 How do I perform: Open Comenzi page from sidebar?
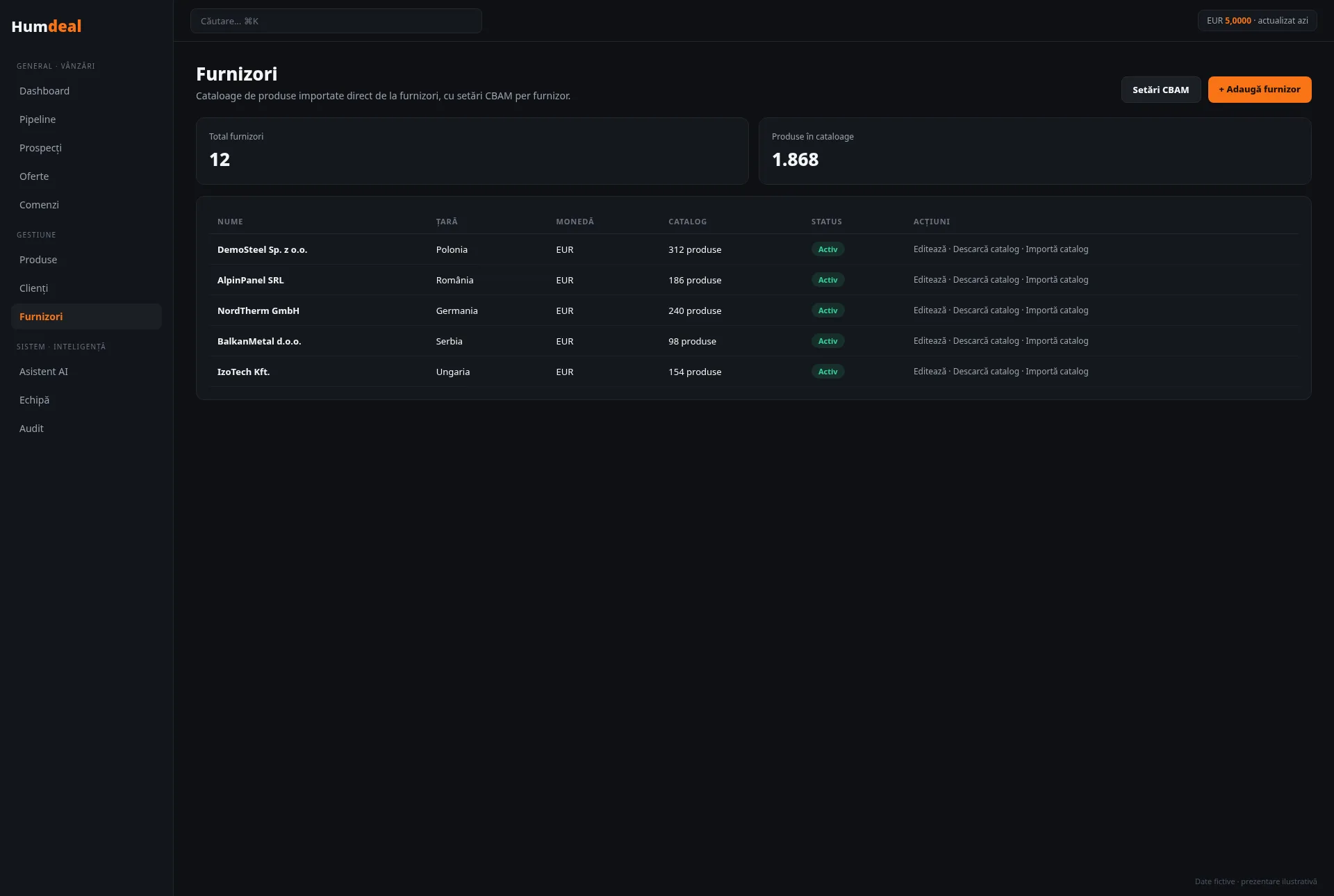point(86,205)
